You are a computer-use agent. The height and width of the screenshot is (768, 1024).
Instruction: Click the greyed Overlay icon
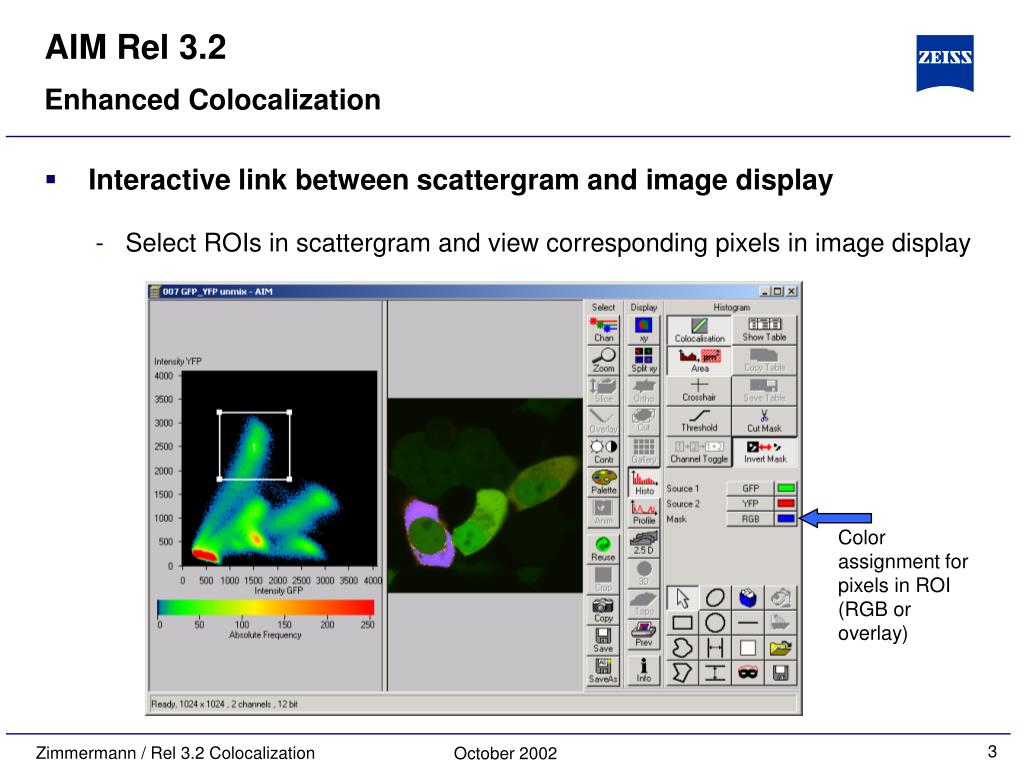point(603,421)
